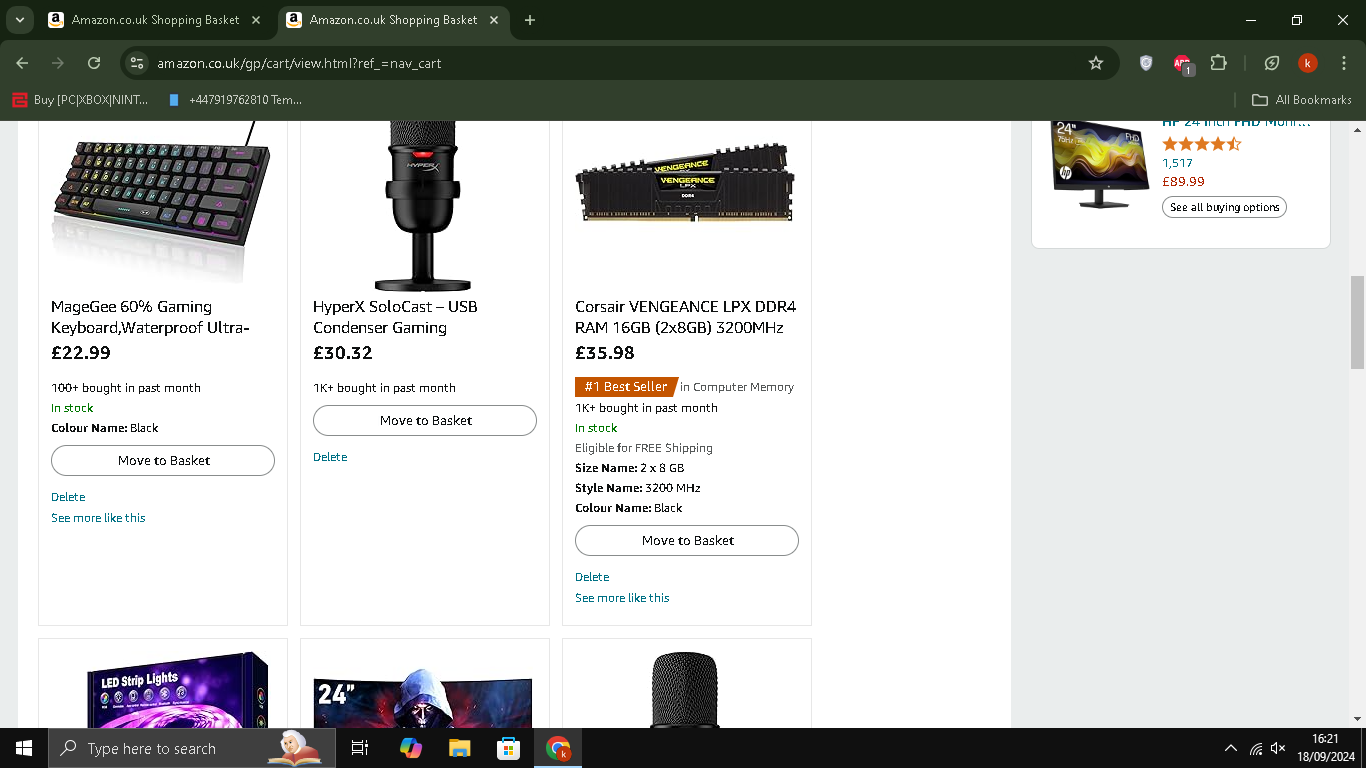Bookmark this page with the star icon
The width and height of the screenshot is (1366, 768).
click(1096, 63)
